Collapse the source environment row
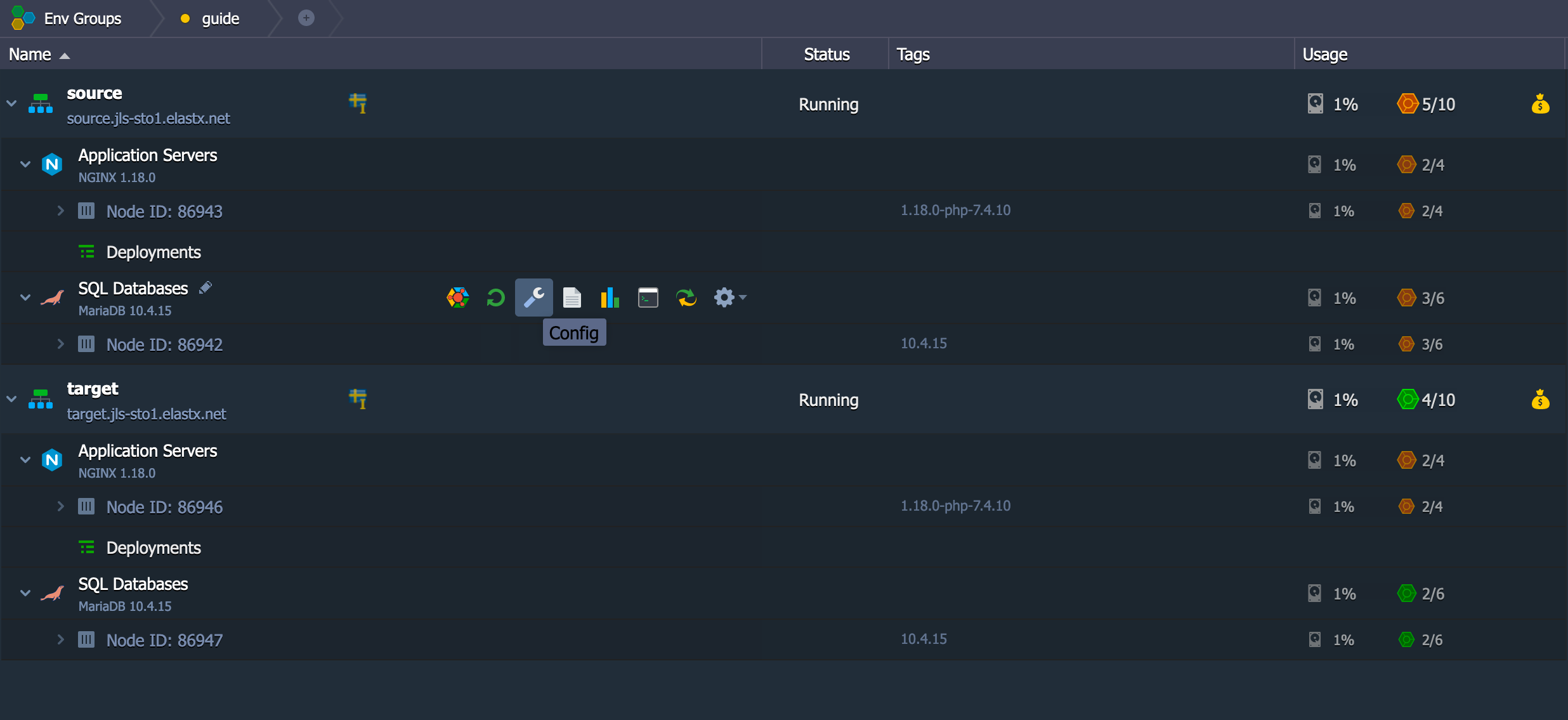Screen dimensions: 1568x720 point(11,103)
